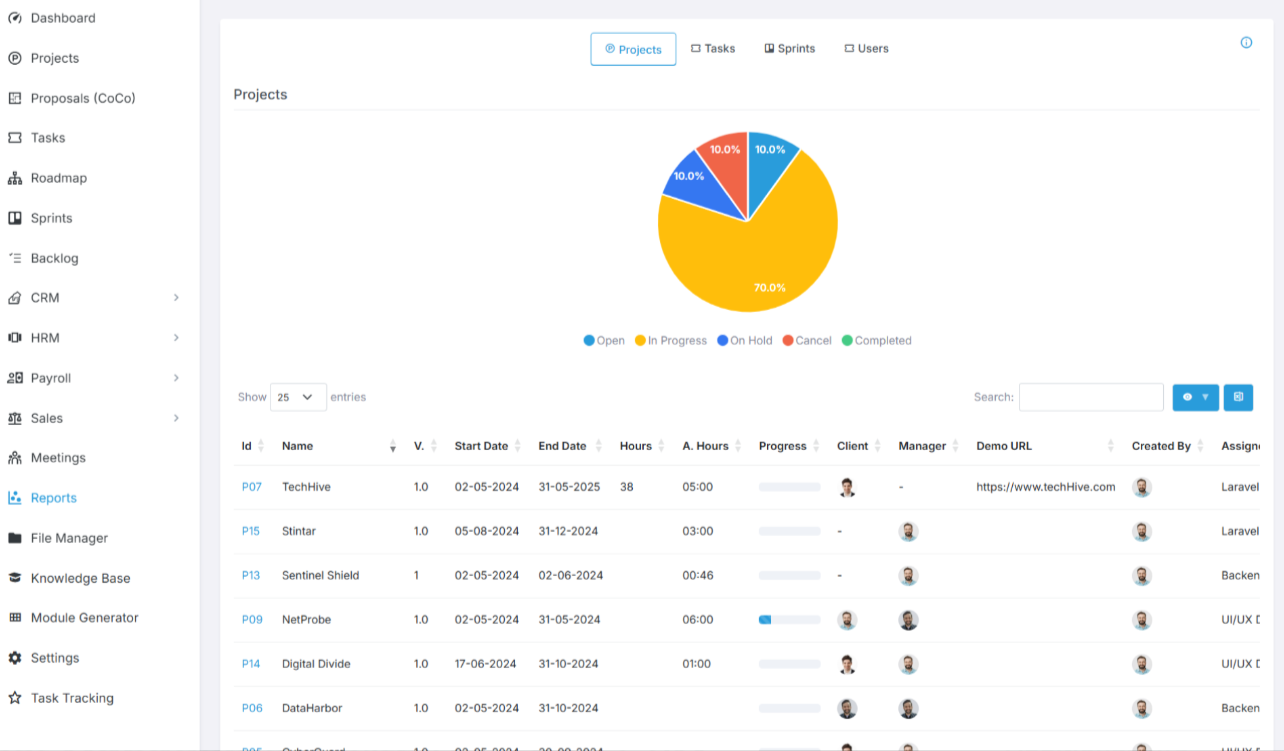Click the Task Tracking star icon
The height and width of the screenshot is (751, 1284).
click(x=15, y=698)
